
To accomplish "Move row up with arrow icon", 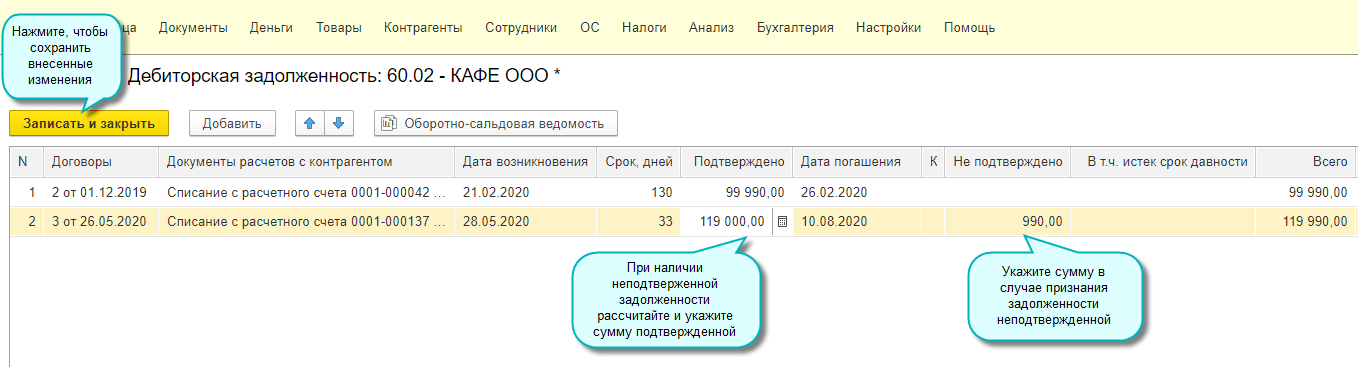I will (x=309, y=123).
